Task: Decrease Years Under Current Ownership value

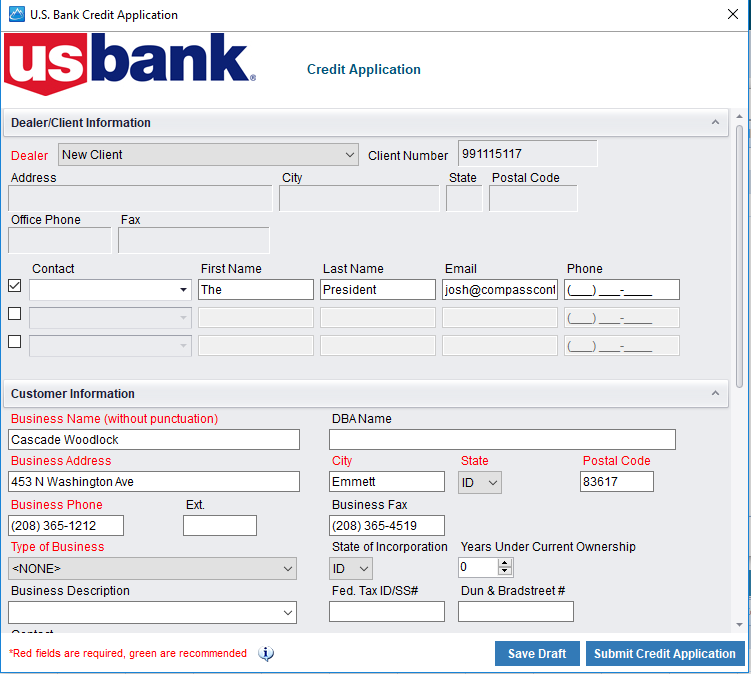Action: [x=505, y=571]
